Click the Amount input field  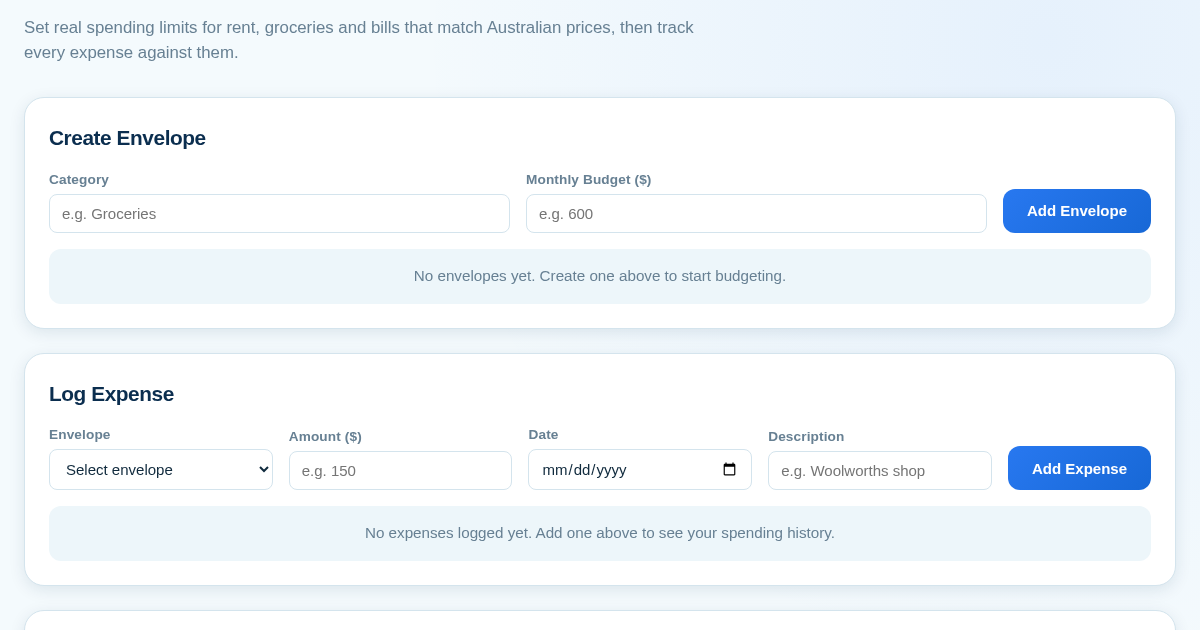coord(400,470)
